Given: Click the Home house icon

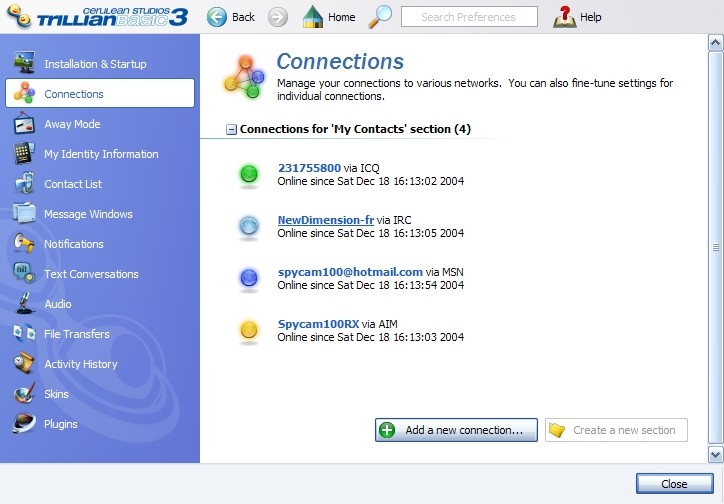Looking at the screenshot, I should pos(313,17).
